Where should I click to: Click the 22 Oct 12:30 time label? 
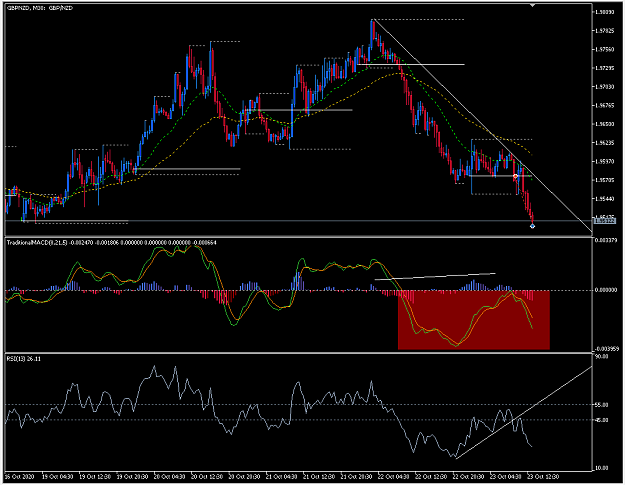(x=431, y=477)
